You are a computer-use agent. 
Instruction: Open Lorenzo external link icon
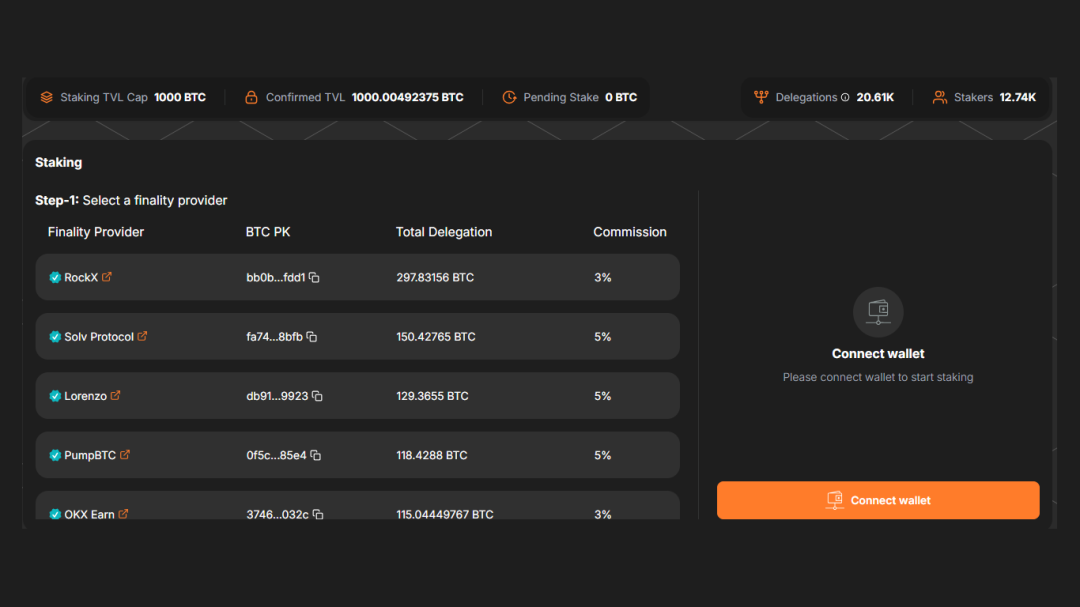115,396
